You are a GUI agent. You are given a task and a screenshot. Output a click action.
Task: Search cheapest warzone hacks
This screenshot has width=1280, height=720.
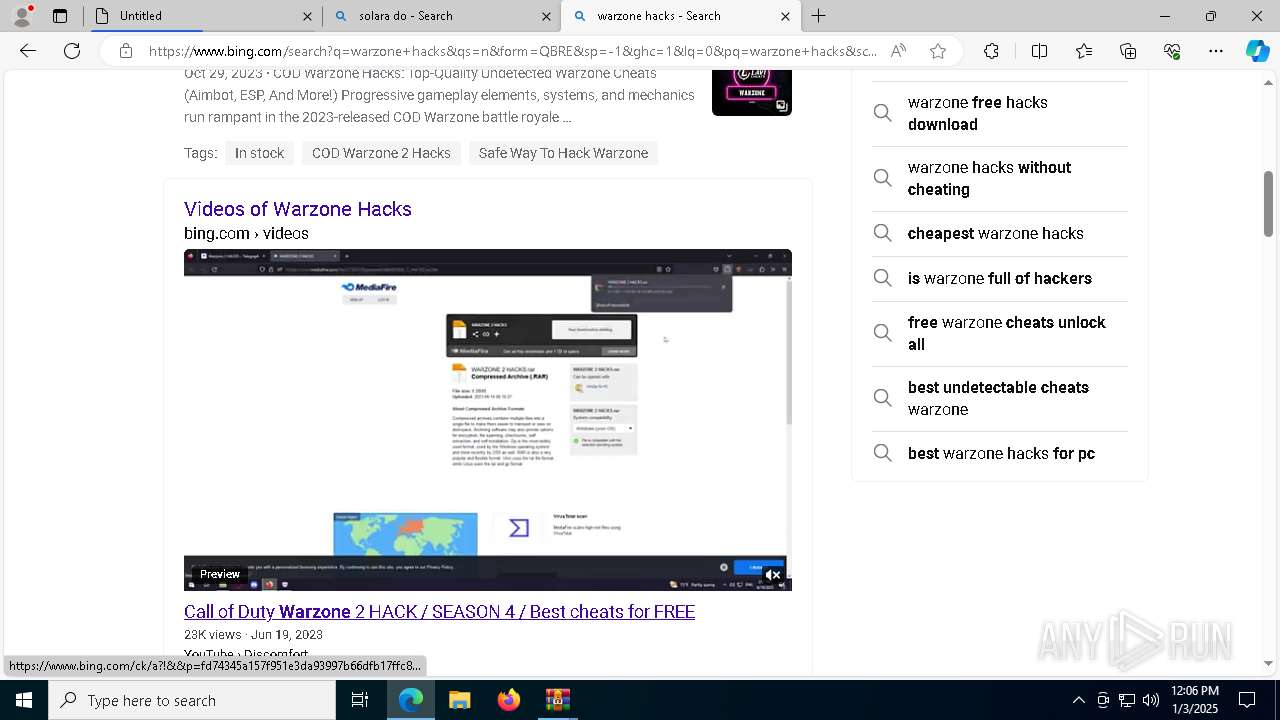pyautogui.click(x=1000, y=233)
